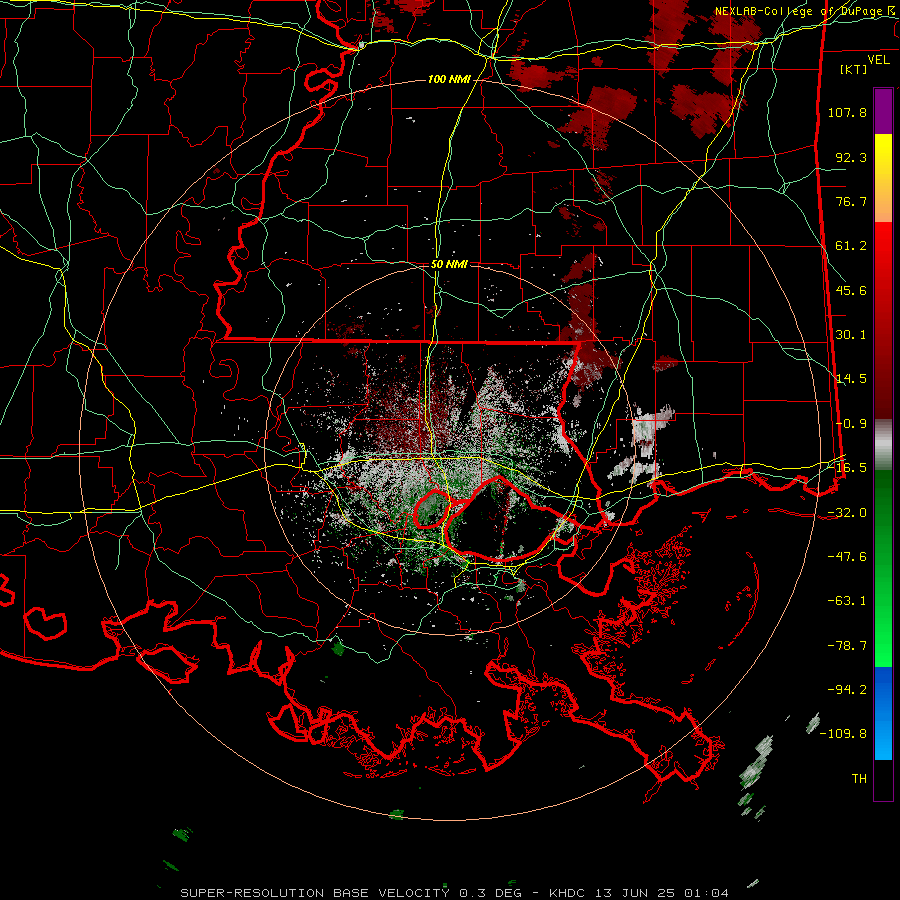Select the 92.3 scale value
The width and height of the screenshot is (900, 900).
click(x=851, y=157)
